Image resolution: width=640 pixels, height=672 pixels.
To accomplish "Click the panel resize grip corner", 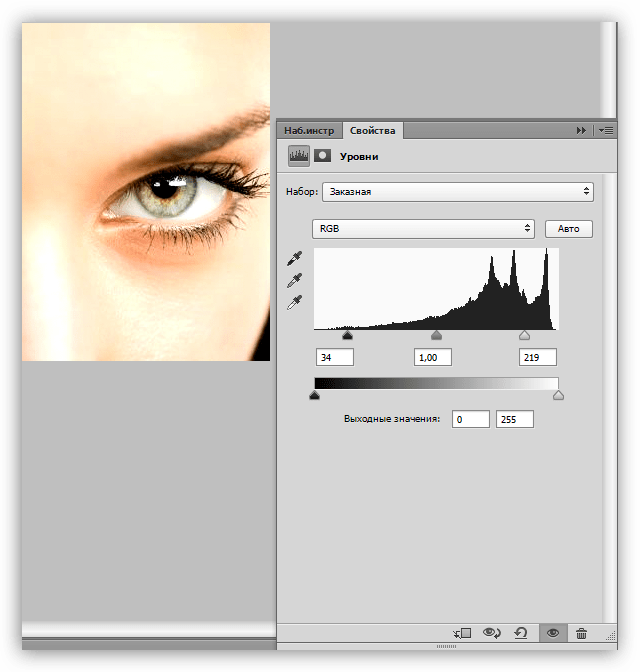I will point(611,636).
